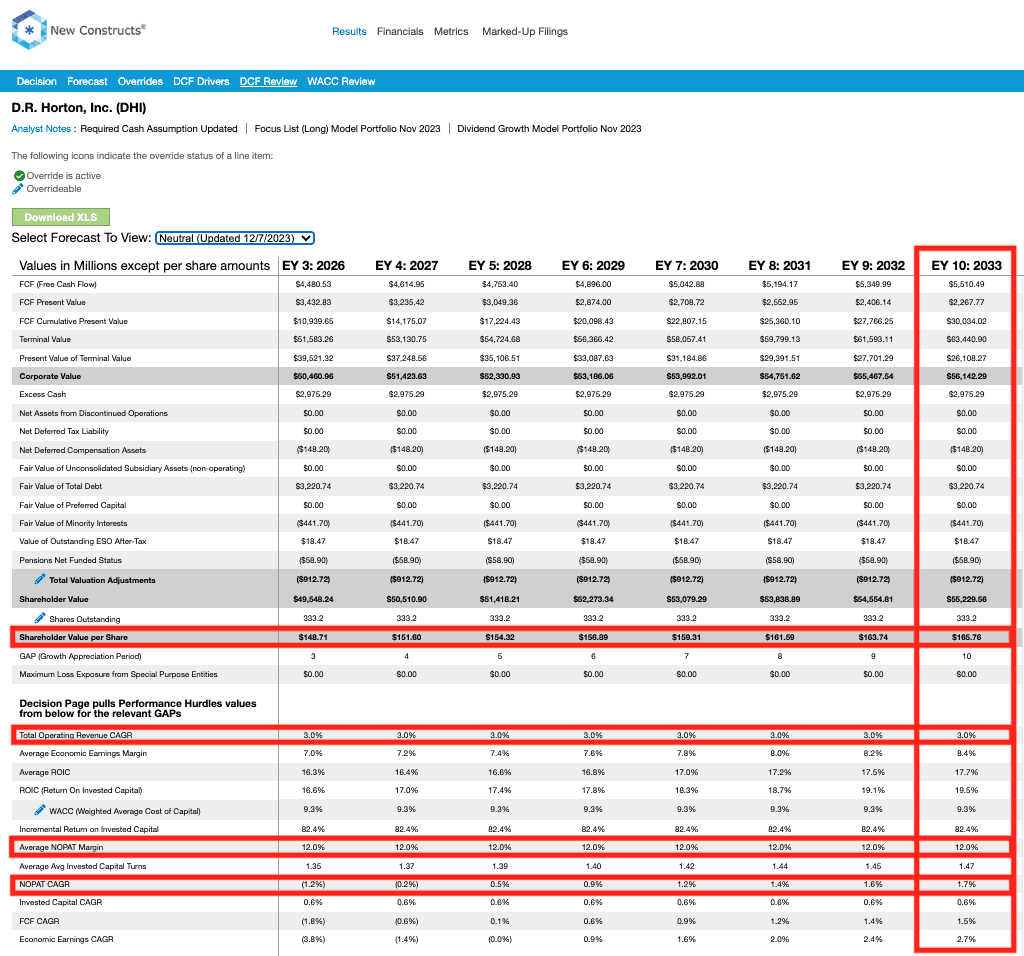Image resolution: width=1024 pixels, height=956 pixels.
Task: Click the D.R. Horton, Inc. (DHI) heading
Action: tap(78, 108)
